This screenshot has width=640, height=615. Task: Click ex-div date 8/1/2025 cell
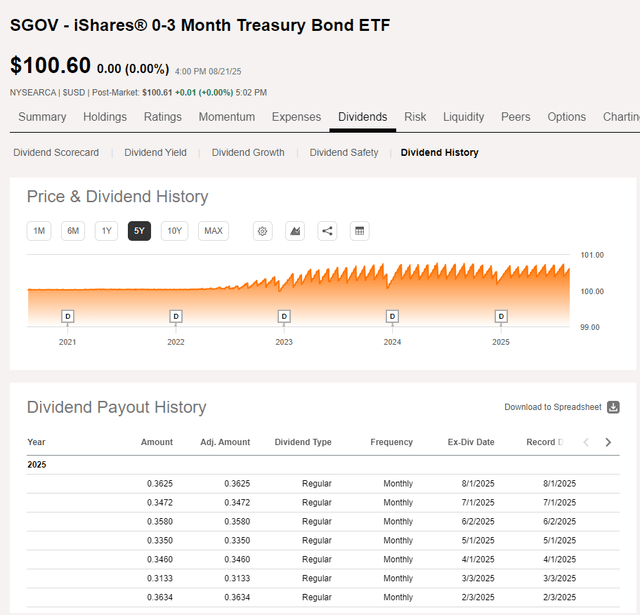click(x=478, y=484)
